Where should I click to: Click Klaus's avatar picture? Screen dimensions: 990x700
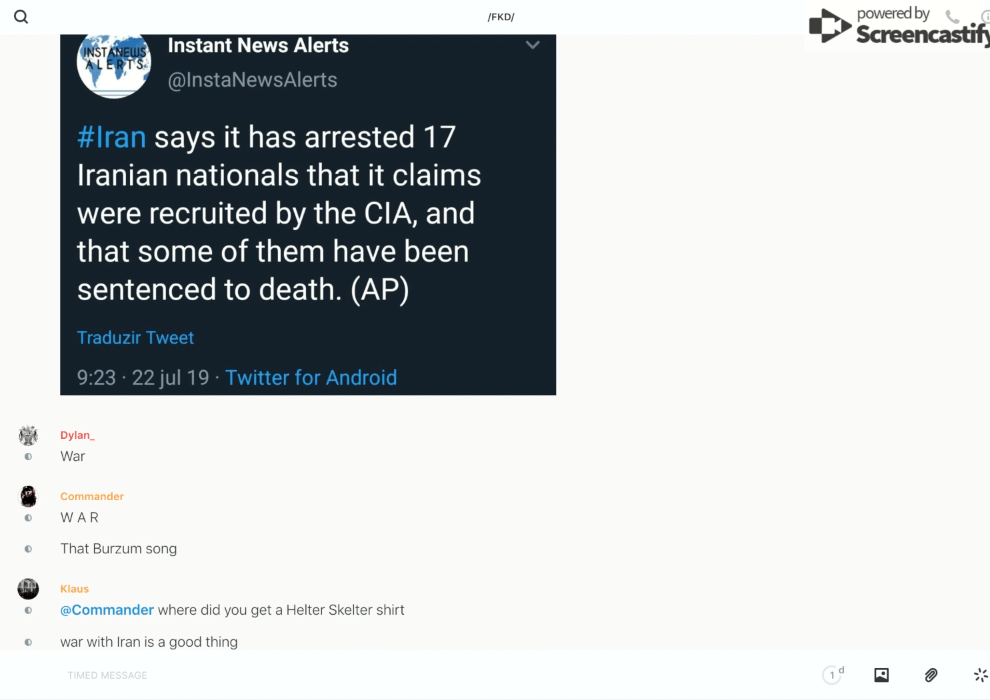click(28, 589)
